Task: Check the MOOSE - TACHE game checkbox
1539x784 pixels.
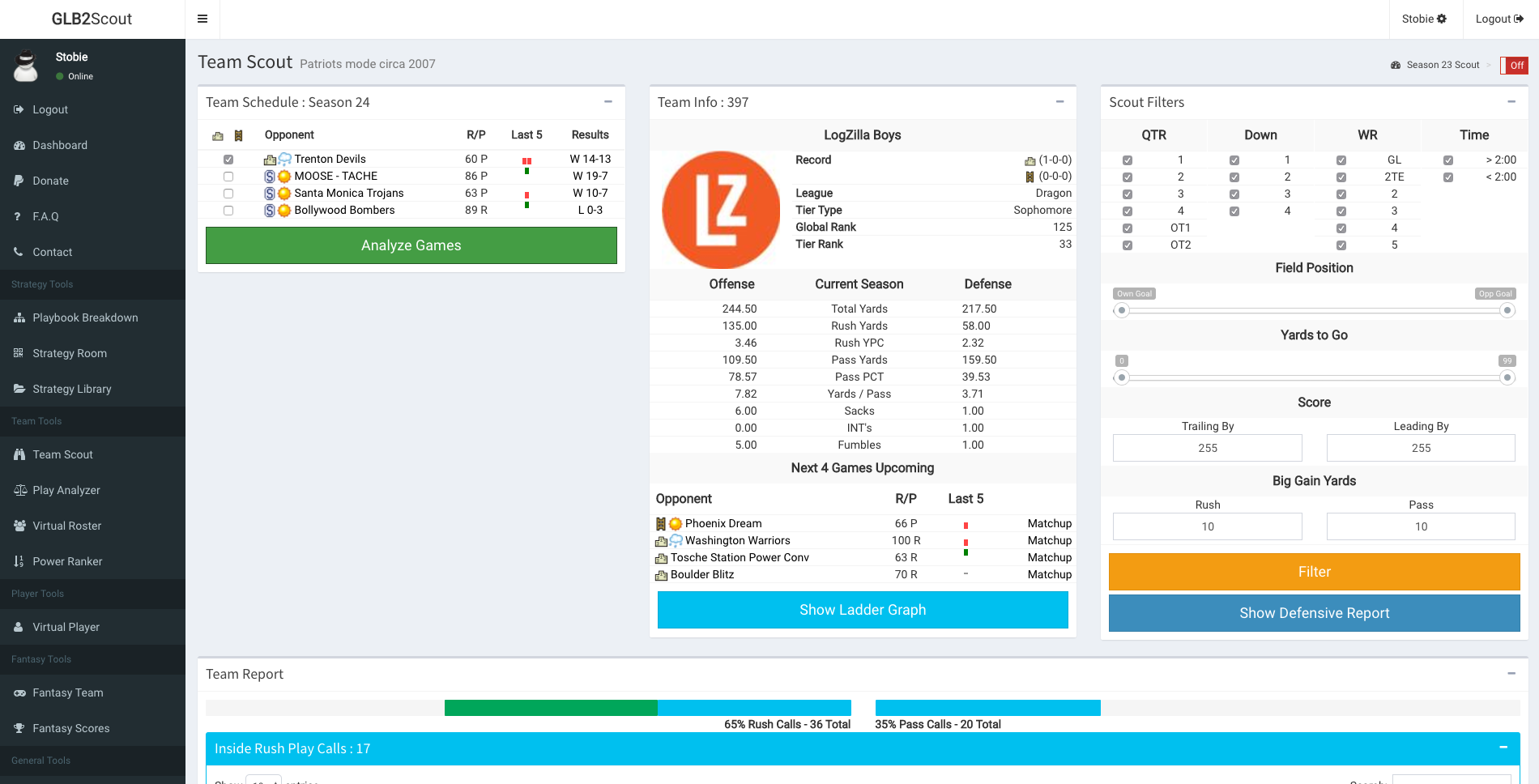Action: click(x=228, y=177)
